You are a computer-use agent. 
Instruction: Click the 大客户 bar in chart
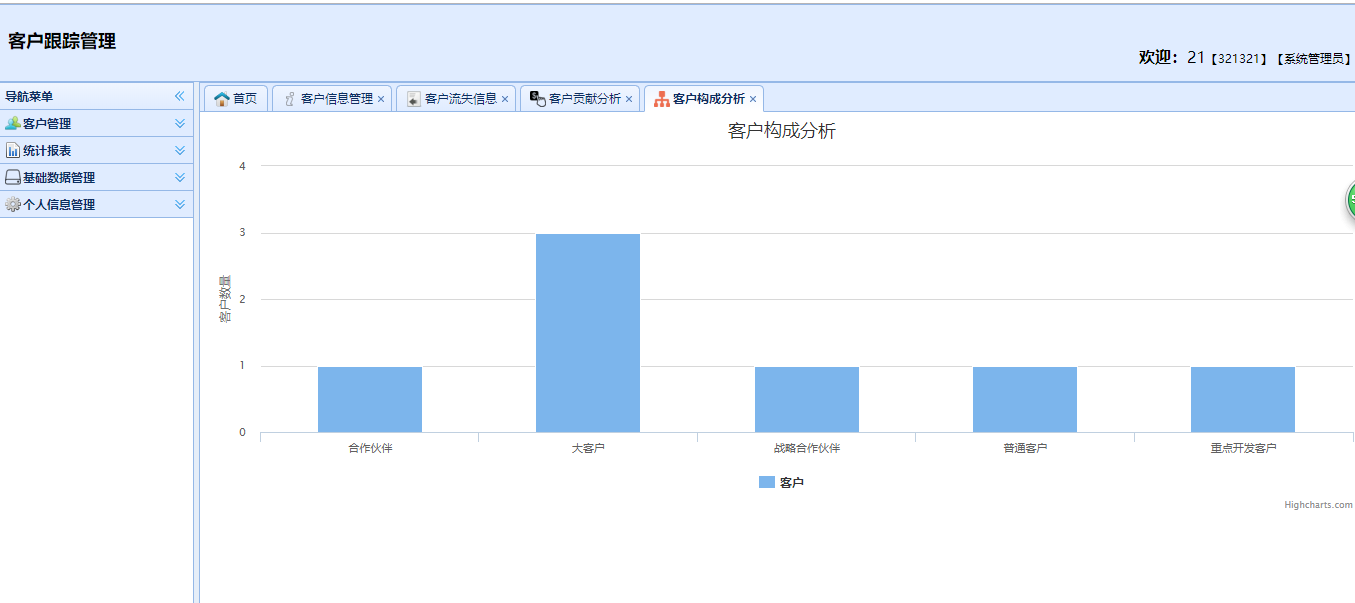(x=588, y=333)
